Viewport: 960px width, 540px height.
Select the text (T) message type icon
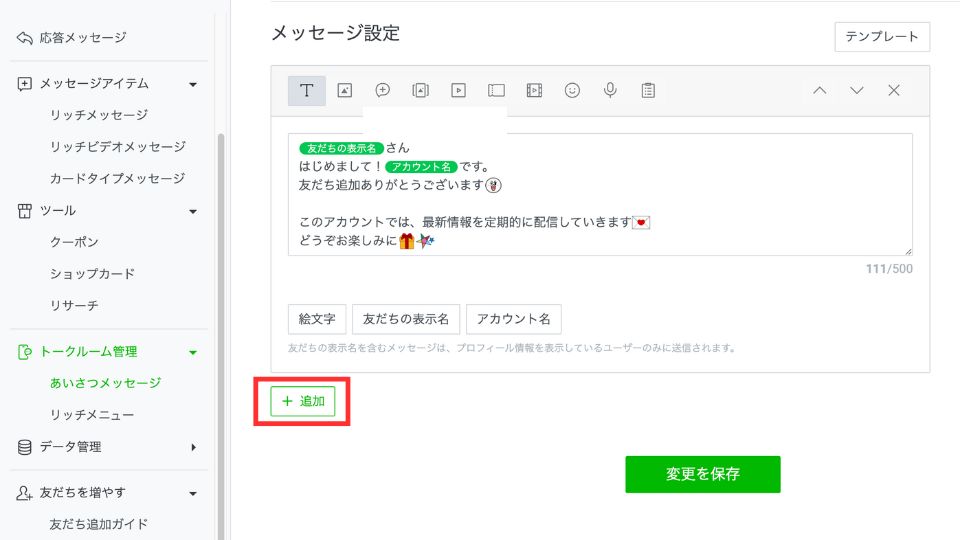[306, 91]
